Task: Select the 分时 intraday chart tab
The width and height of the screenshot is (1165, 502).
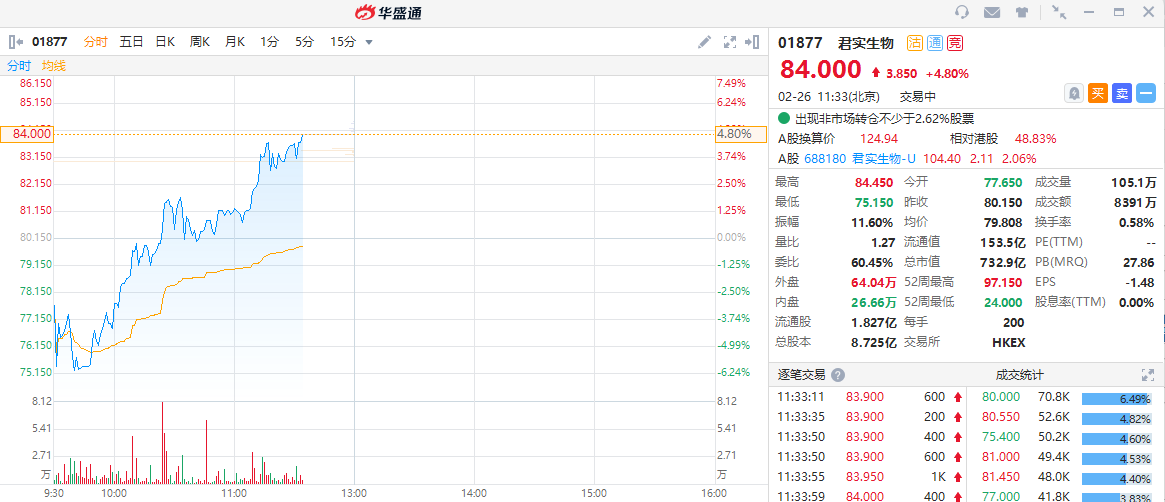Action: click(x=95, y=42)
